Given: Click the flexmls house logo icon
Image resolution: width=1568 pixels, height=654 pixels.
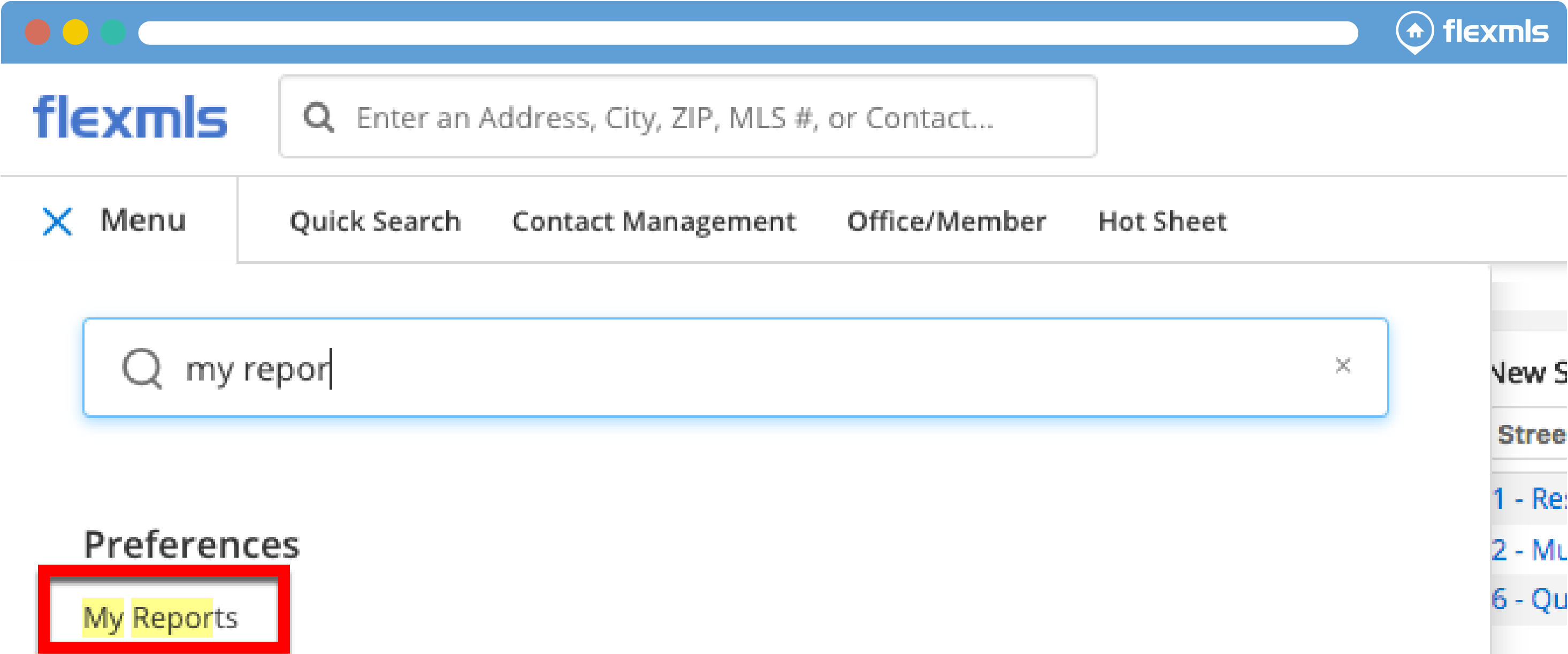Looking at the screenshot, I should [1414, 31].
